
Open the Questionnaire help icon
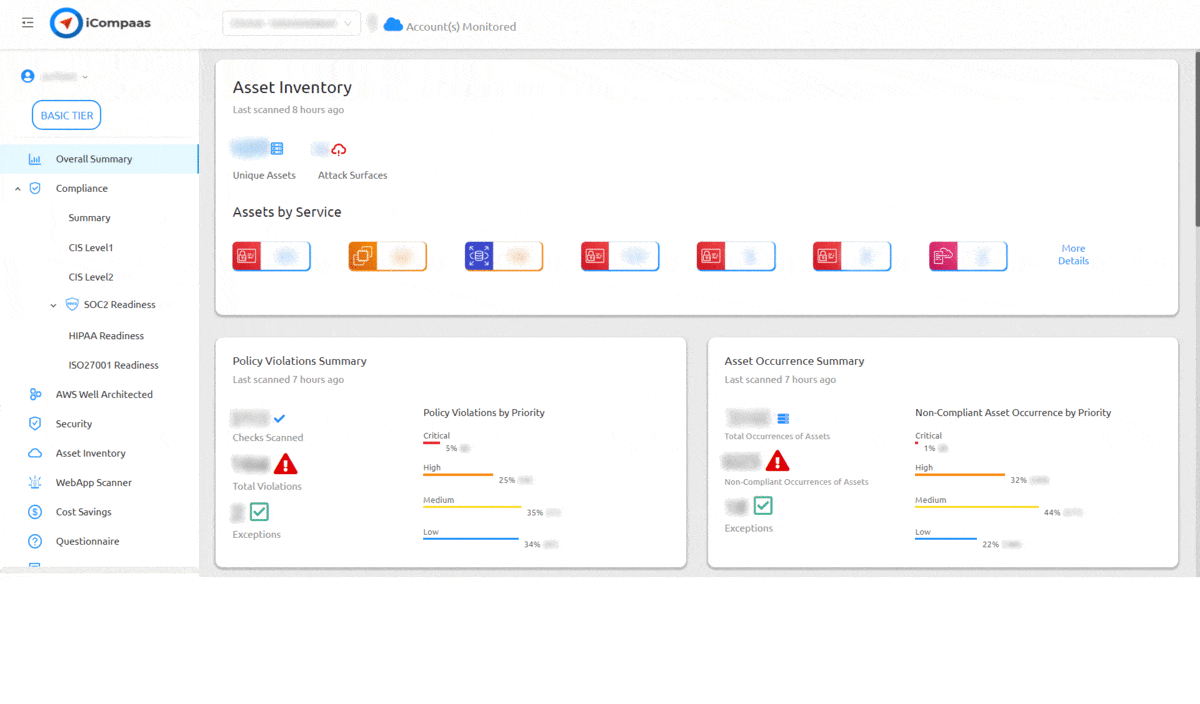[x=34, y=541]
